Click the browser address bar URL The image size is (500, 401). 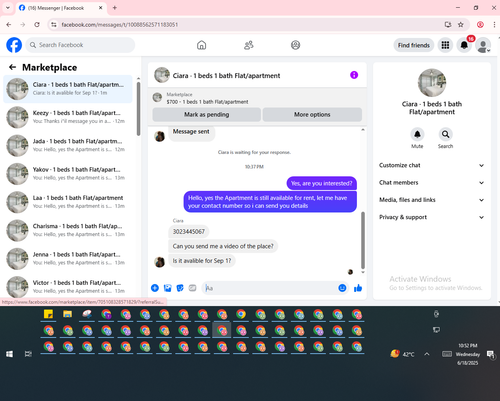coord(120,25)
